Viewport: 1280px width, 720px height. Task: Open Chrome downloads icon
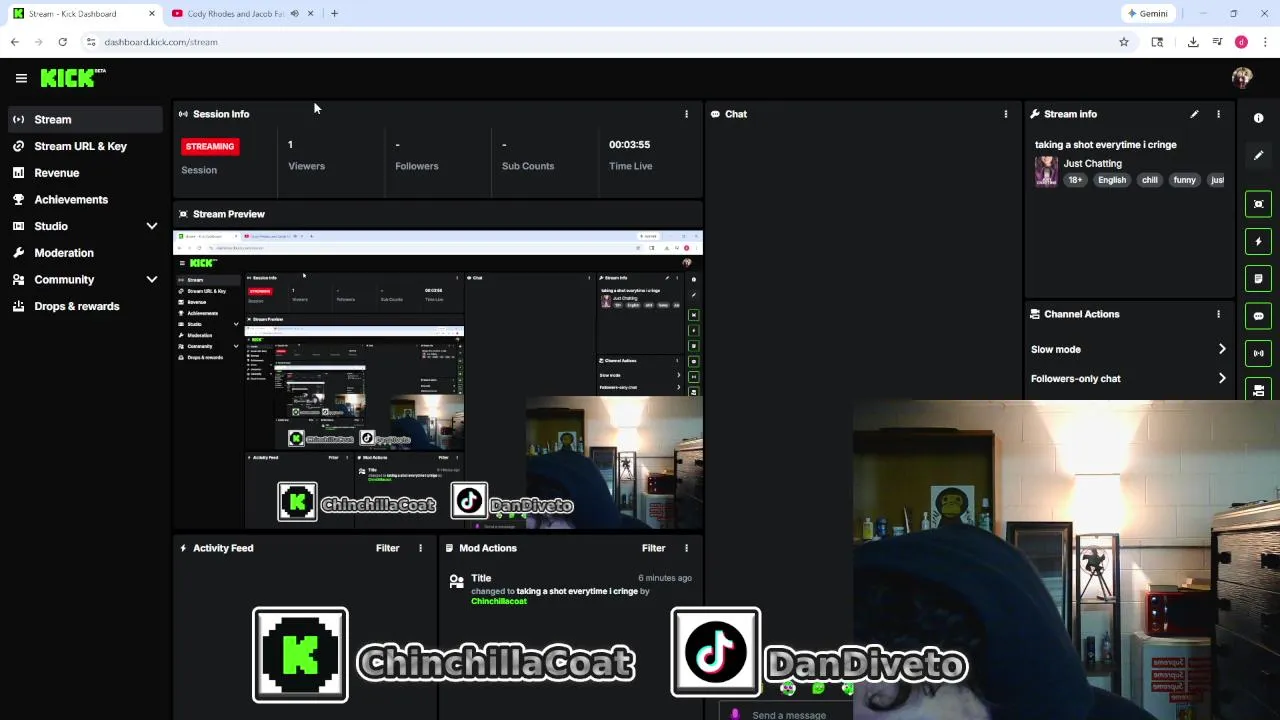click(1193, 42)
